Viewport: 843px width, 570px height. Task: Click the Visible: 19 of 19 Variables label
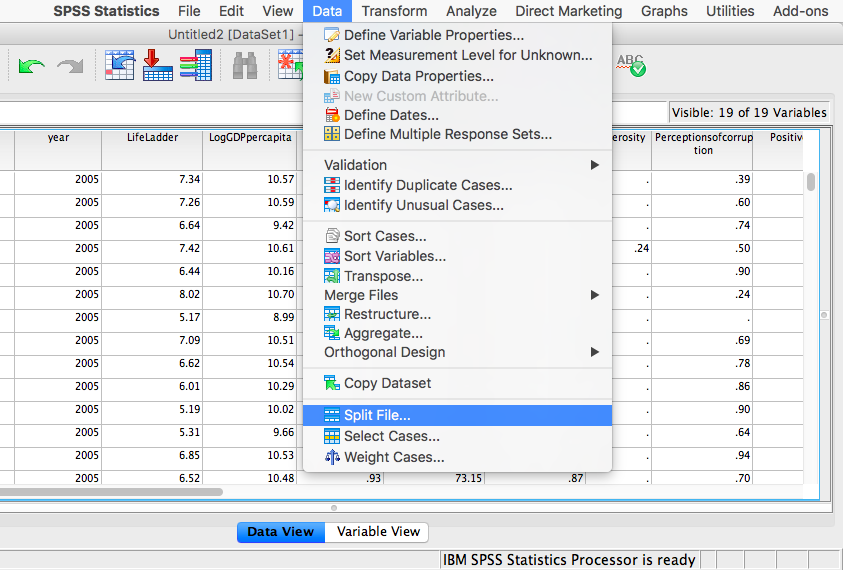pos(749,112)
